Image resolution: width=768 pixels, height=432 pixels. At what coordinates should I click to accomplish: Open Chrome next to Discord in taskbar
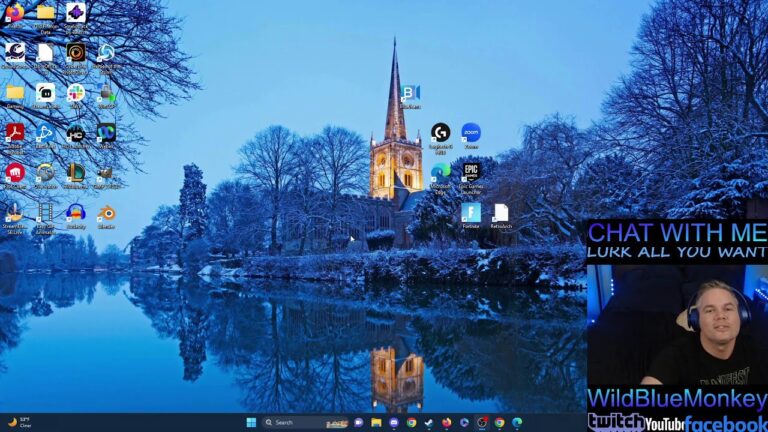[x=411, y=422]
